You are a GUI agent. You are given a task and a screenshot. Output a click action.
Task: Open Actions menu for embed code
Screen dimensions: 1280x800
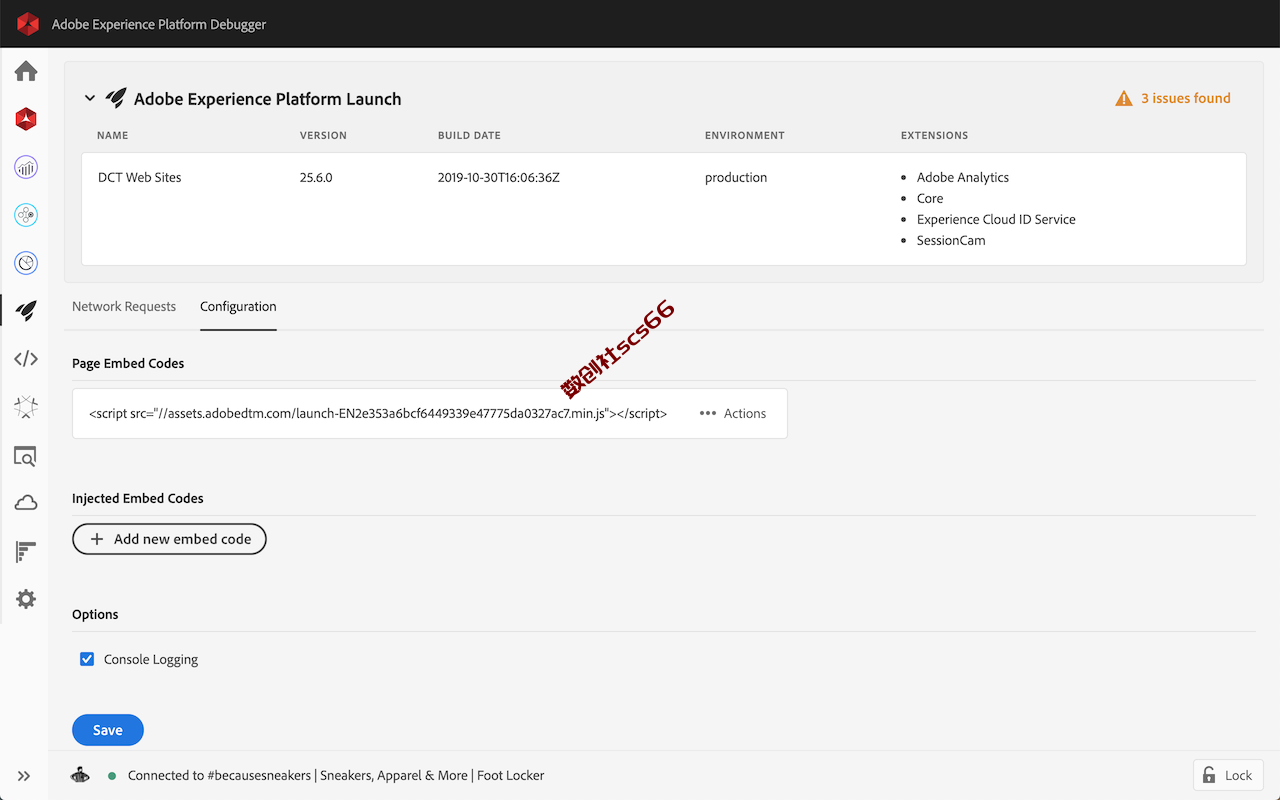[x=733, y=413]
